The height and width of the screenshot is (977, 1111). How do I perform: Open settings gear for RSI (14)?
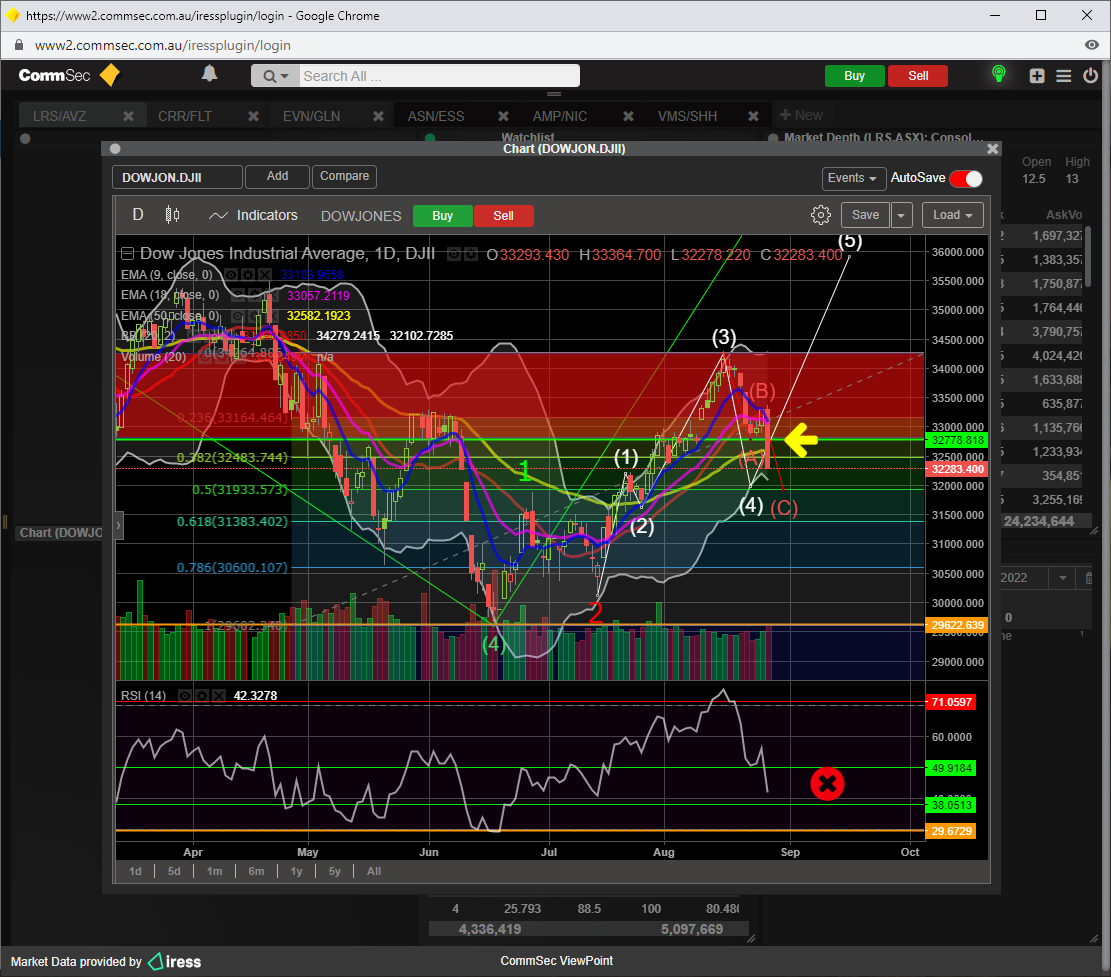[202, 696]
